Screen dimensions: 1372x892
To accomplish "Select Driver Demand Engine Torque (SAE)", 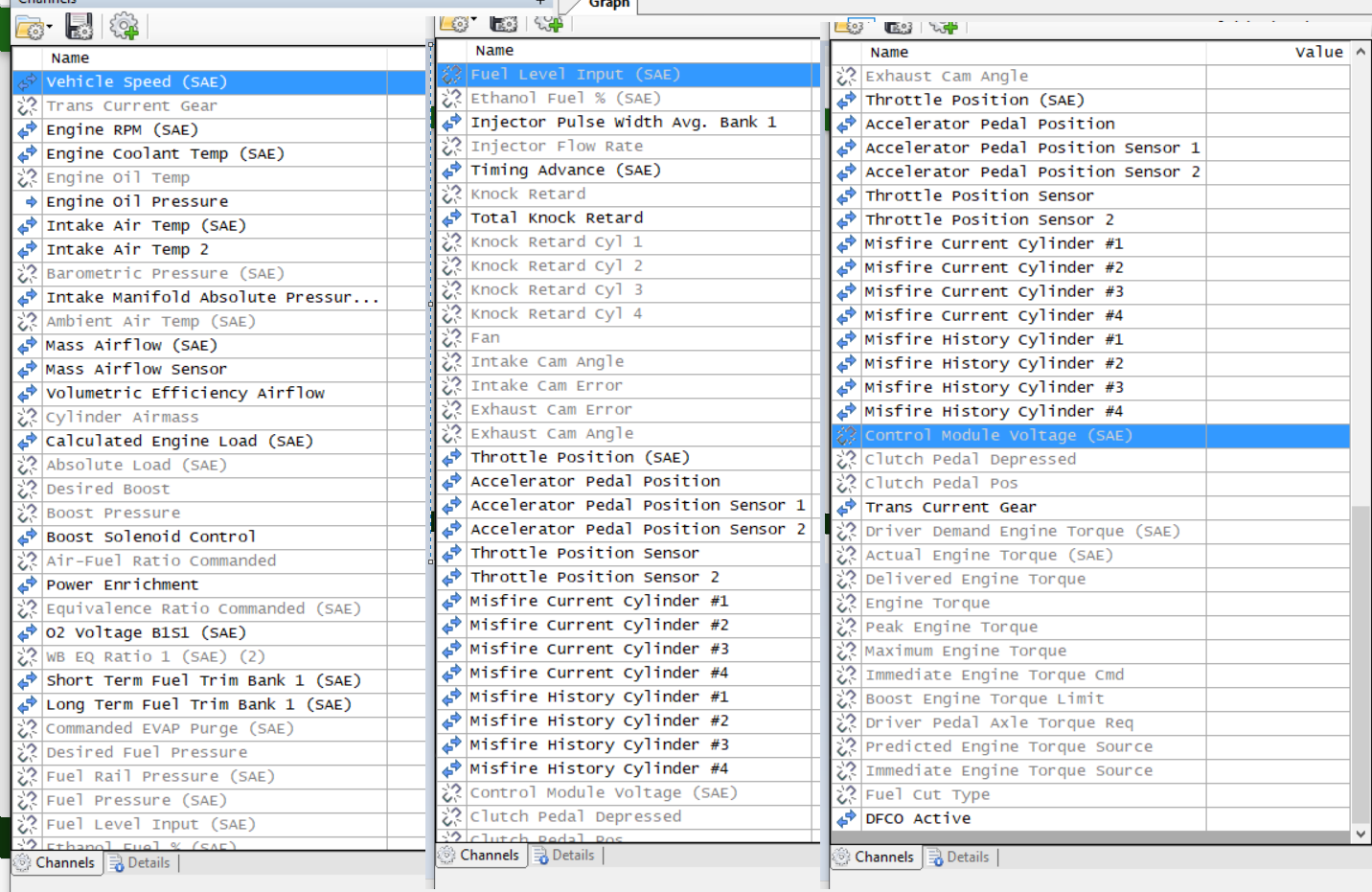I will tap(1090, 532).
